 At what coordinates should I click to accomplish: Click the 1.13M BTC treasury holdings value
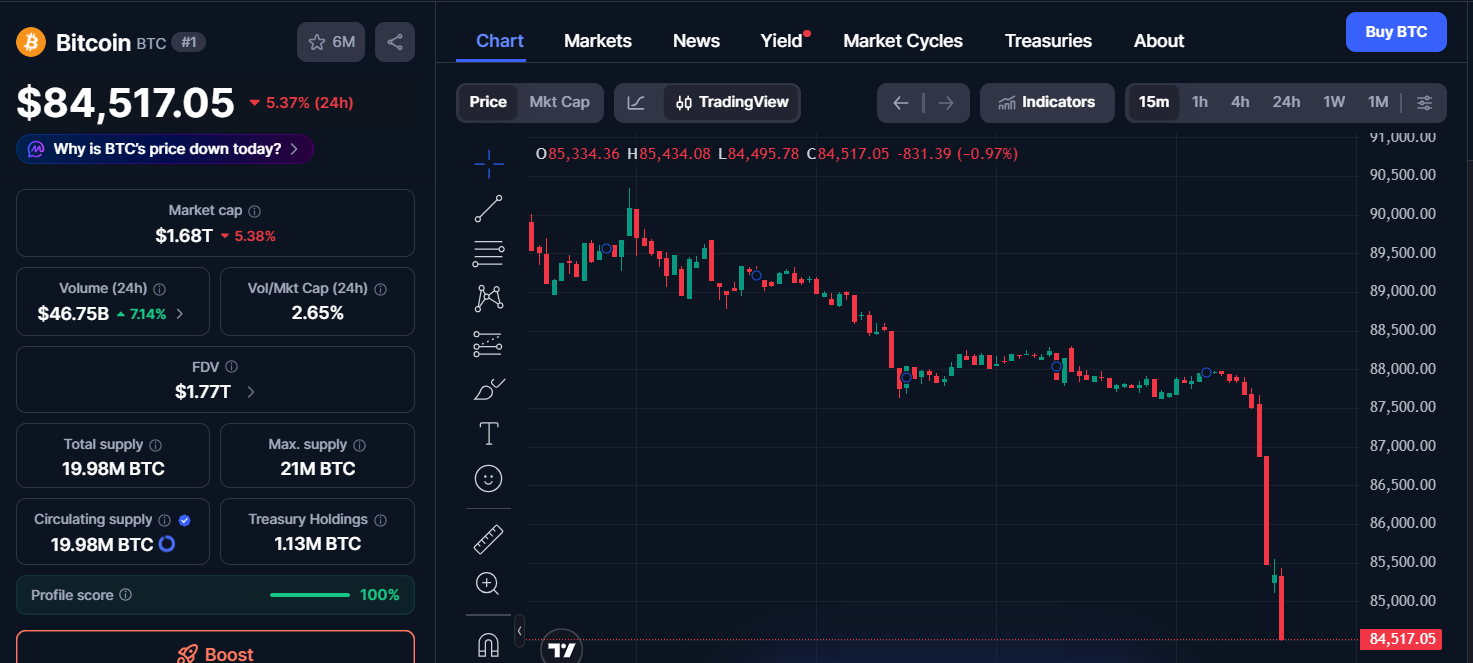coord(317,544)
